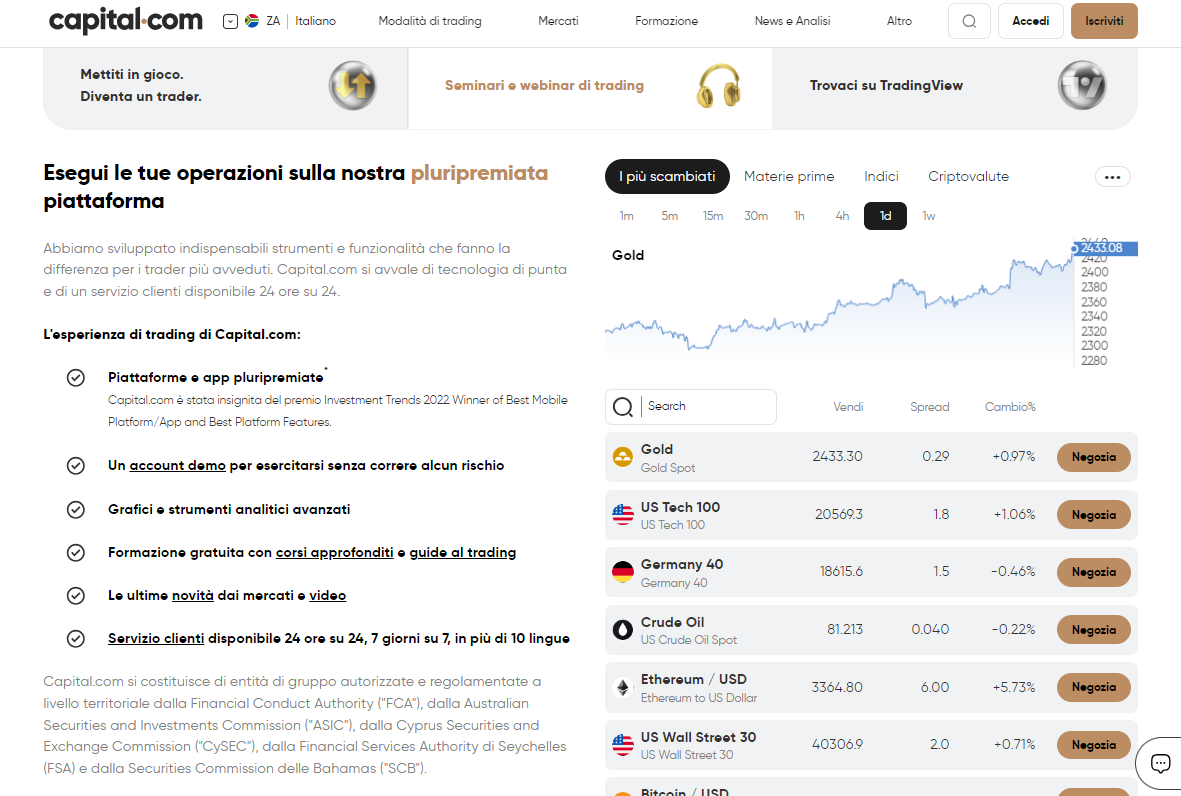The height and width of the screenshot is (796, 1181).
Task: Click the South Africa flag icon
Action: [x=252, y=21]
